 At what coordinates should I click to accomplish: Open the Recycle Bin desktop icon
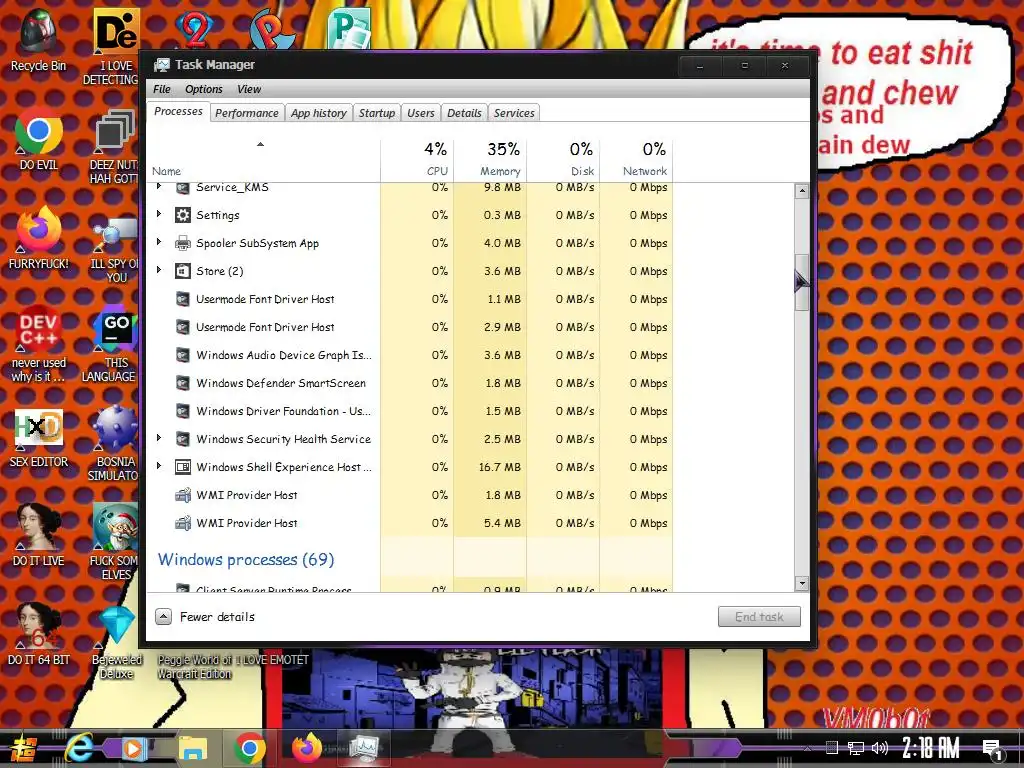coord(38,39)
